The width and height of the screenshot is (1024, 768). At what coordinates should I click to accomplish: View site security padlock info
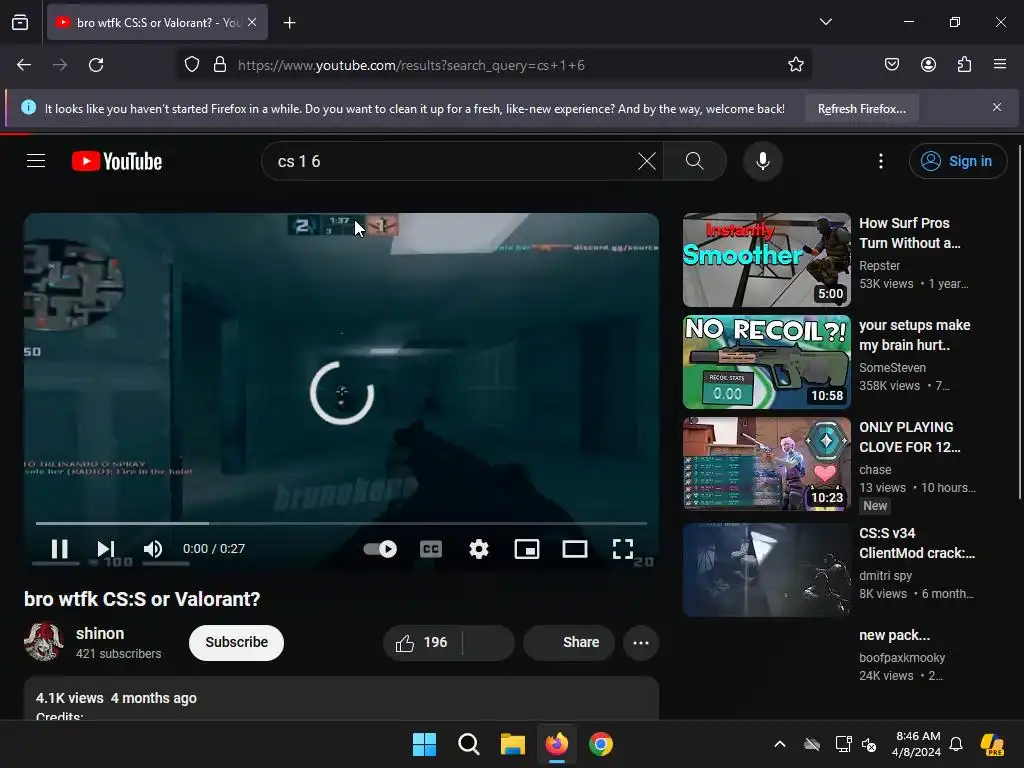point(220,65)
